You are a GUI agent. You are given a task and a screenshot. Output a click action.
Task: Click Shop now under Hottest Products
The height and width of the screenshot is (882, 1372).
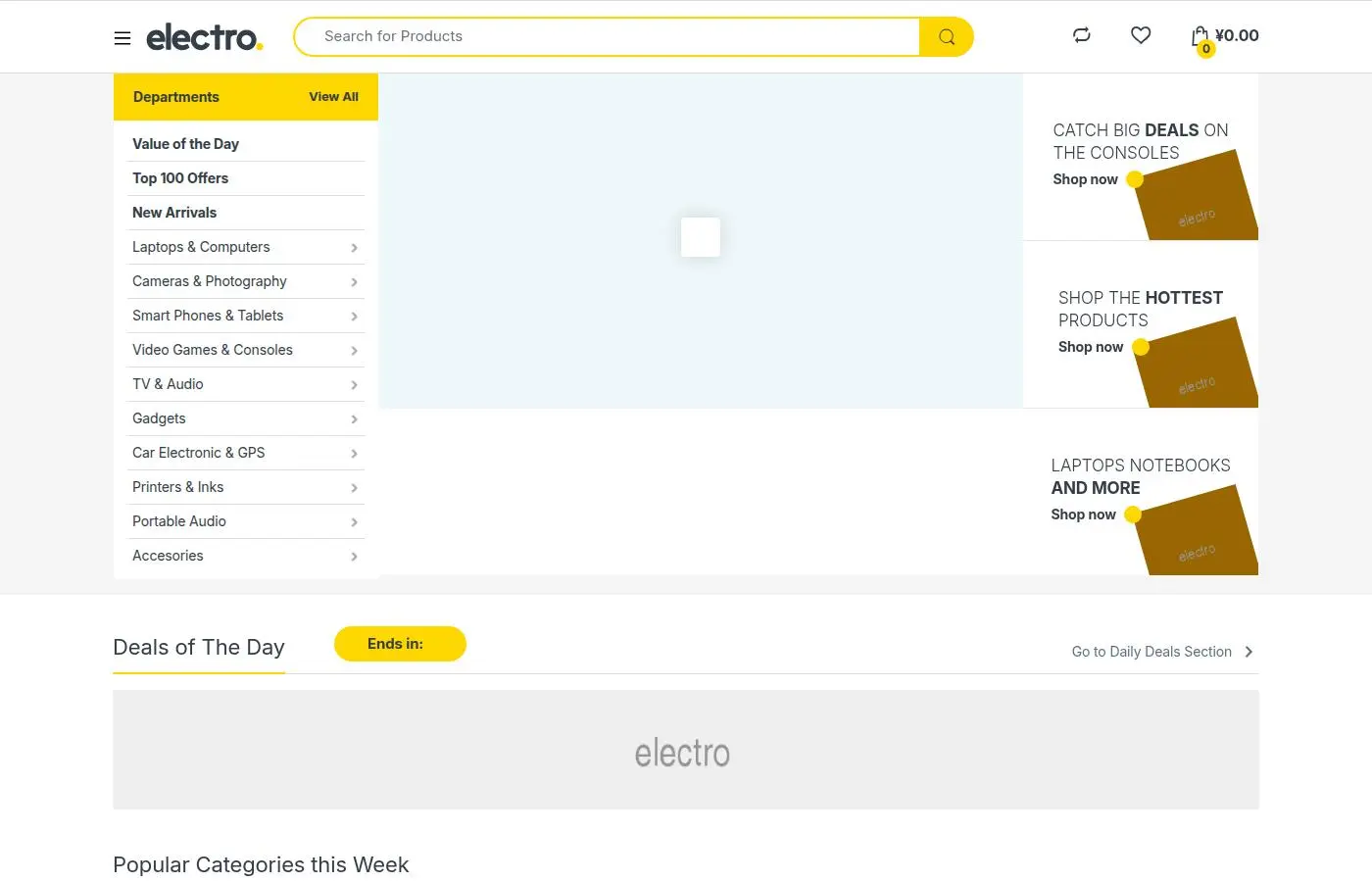pos(1091,347)
